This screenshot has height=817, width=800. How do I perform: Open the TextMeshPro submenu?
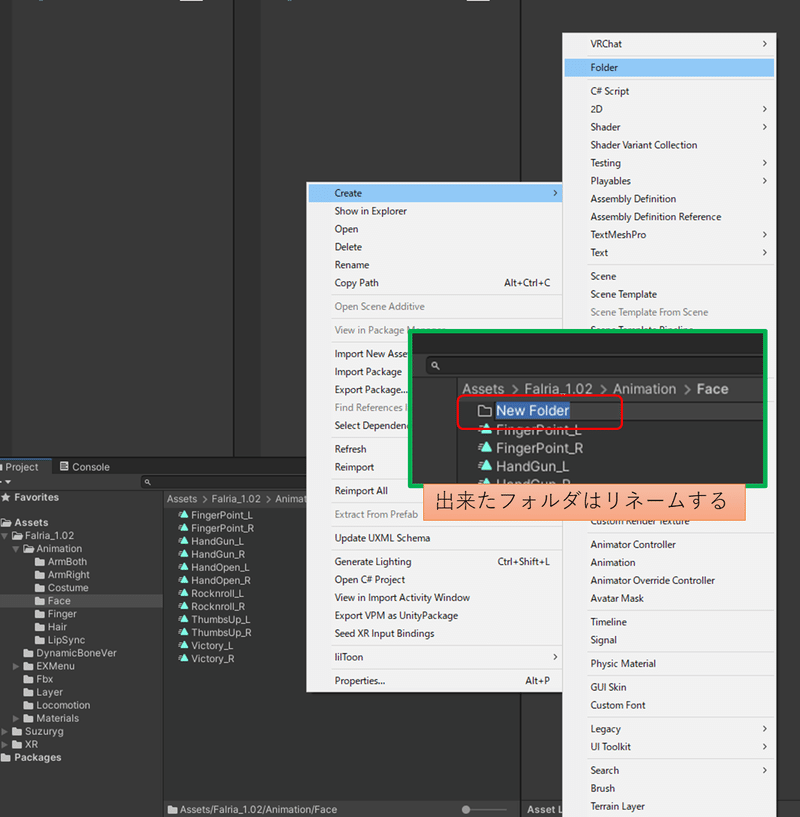point(669,234)
